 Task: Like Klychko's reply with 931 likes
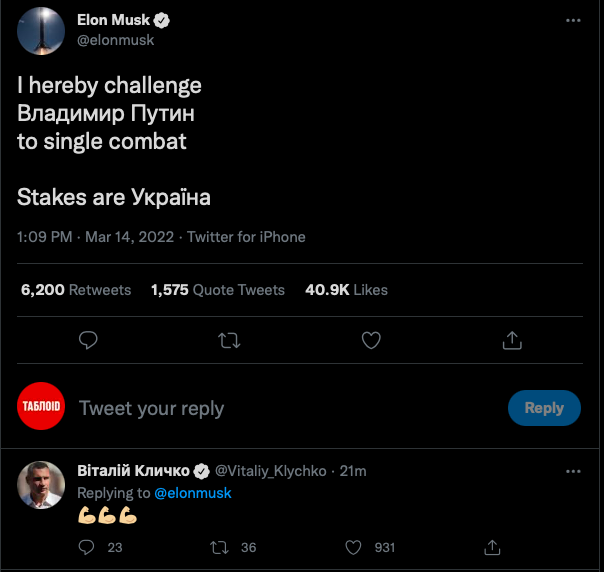coord(353,547)
